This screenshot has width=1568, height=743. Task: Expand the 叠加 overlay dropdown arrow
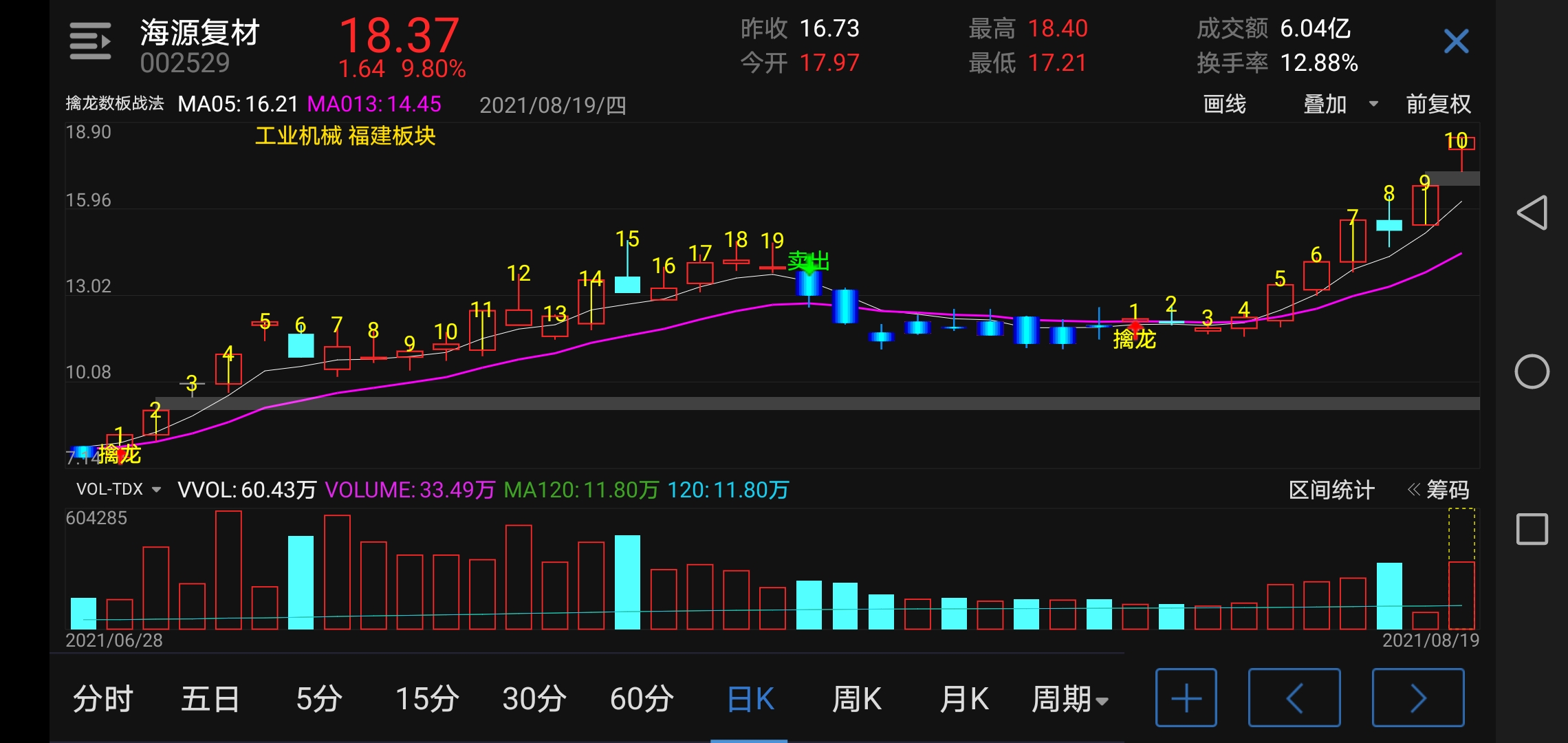[x=1373, y=105]
